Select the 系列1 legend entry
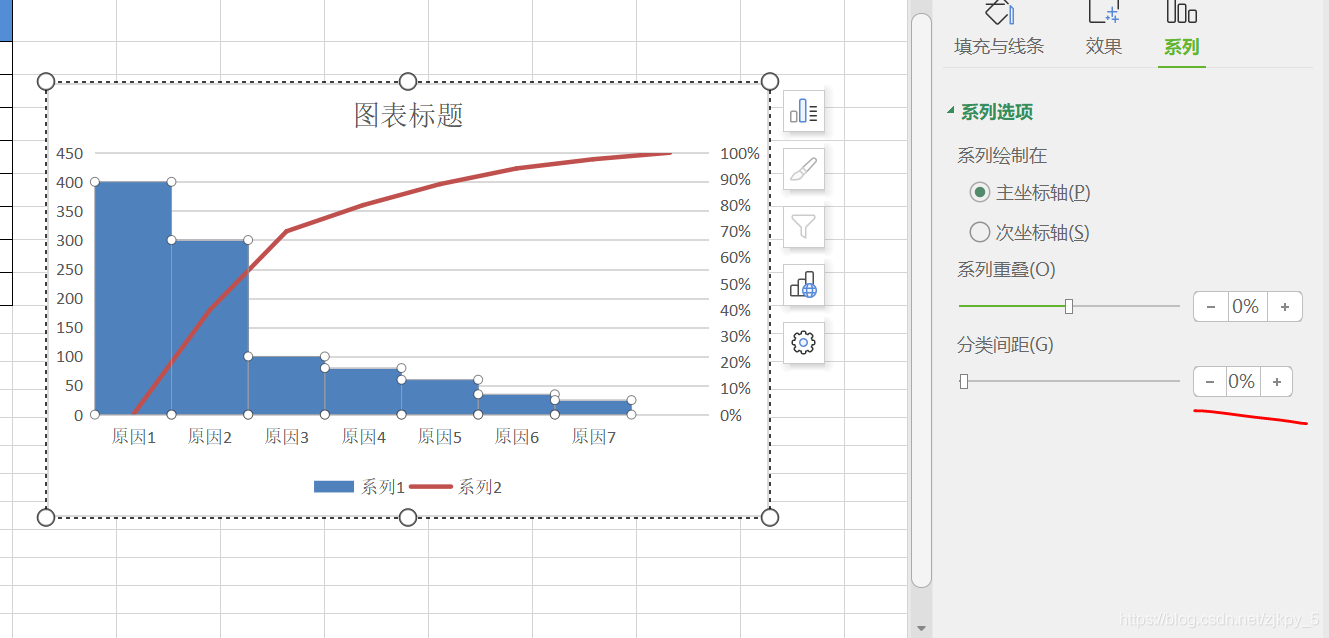Screen dimensions: 1329x638 click(x=359, y=487)
